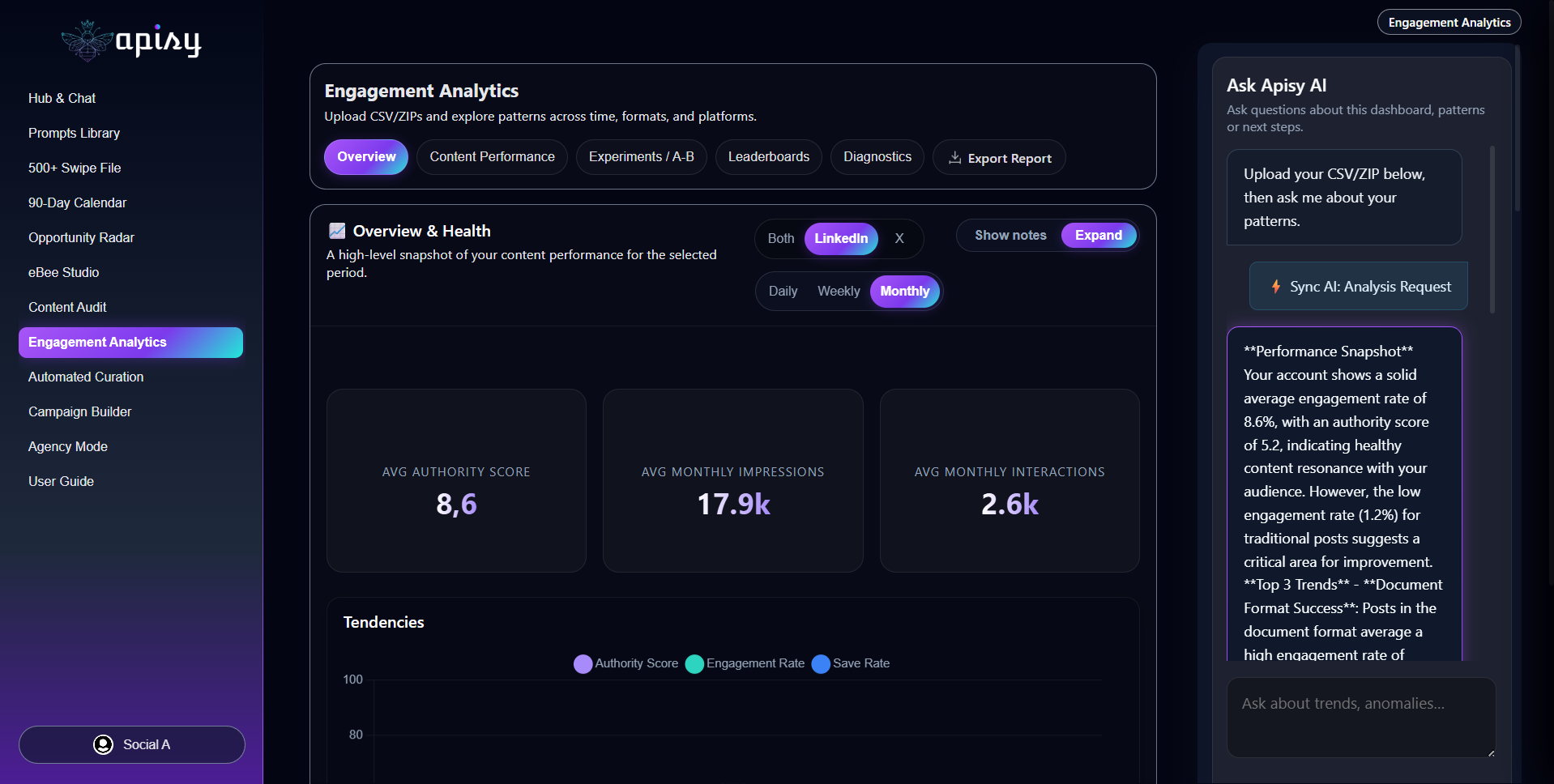Click the Ask Apisy AI heading
Screen dimensions: 1554x784
point(1276,85)
